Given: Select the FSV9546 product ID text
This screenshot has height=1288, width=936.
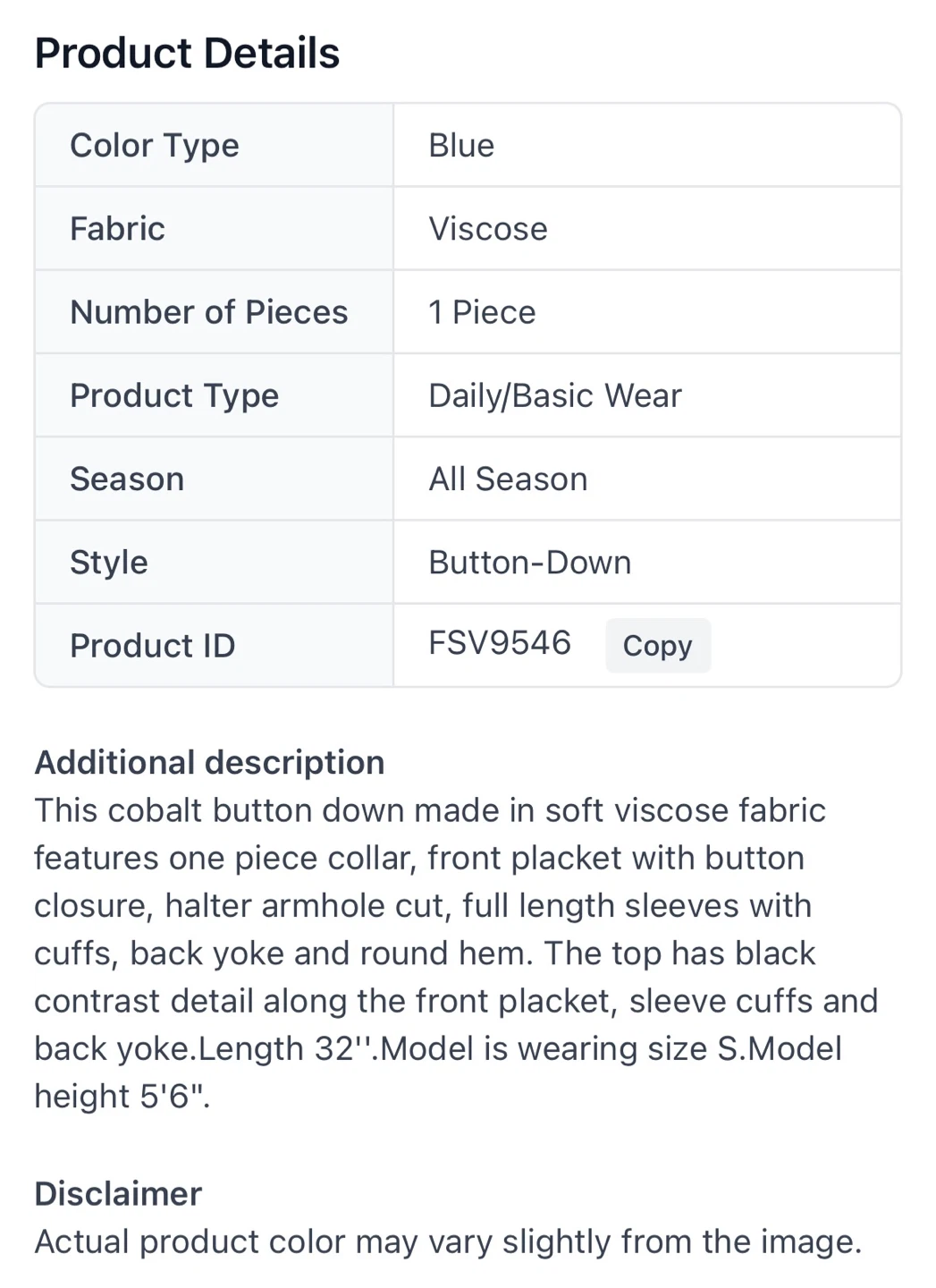Looking at the screenshot, I should pyautogui.click(x=500, y=643).
